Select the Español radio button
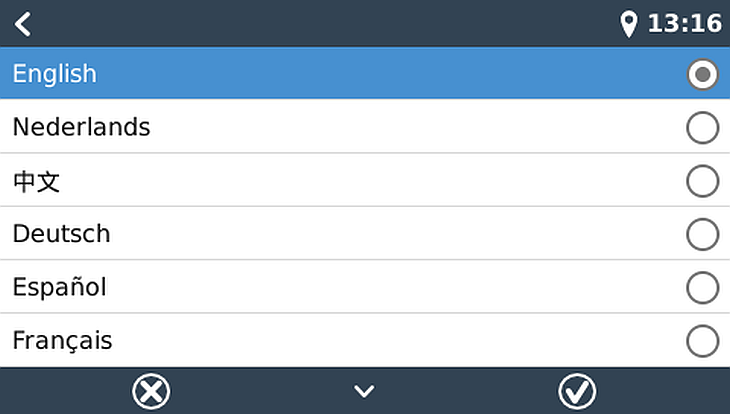730x414 pixels. tap(703, 288)
